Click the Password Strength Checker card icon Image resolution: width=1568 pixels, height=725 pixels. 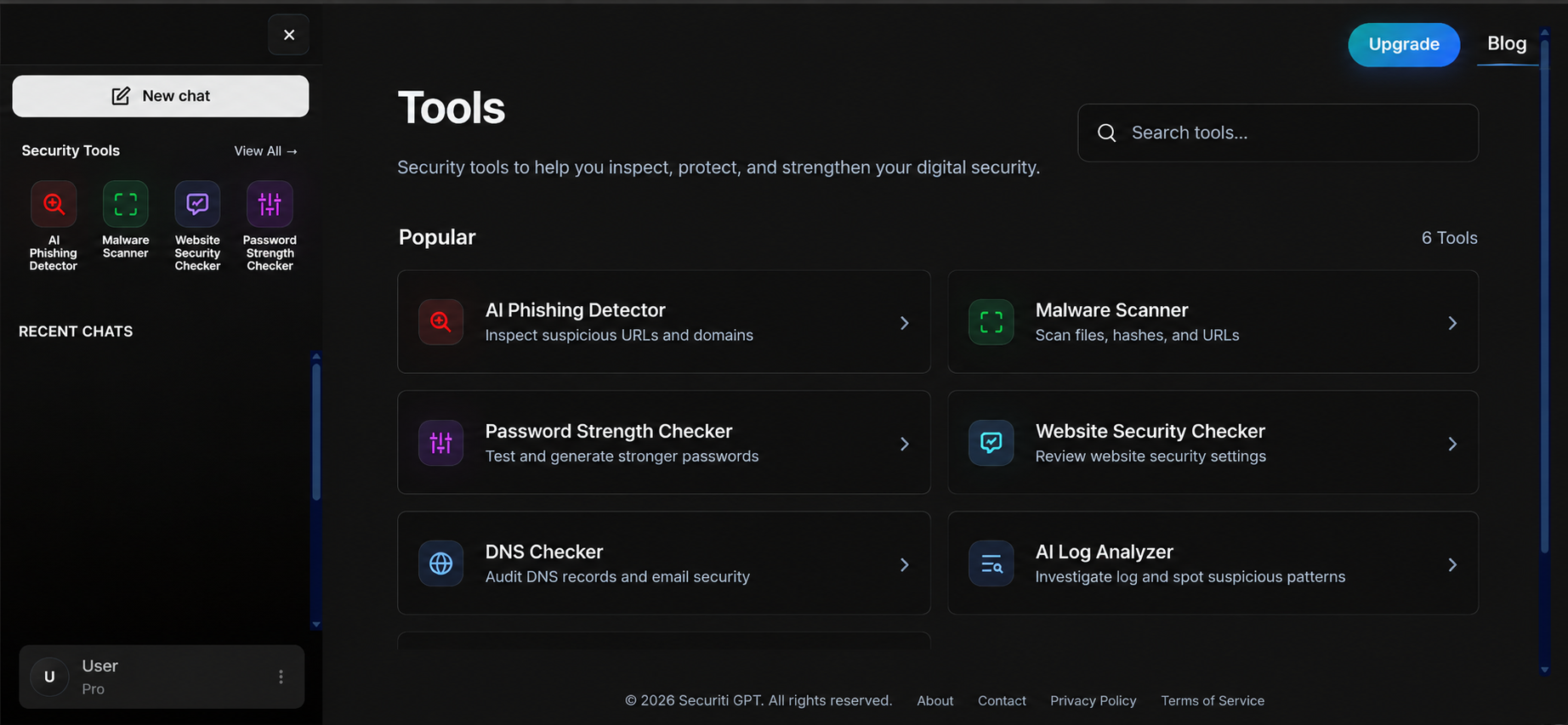440,443
